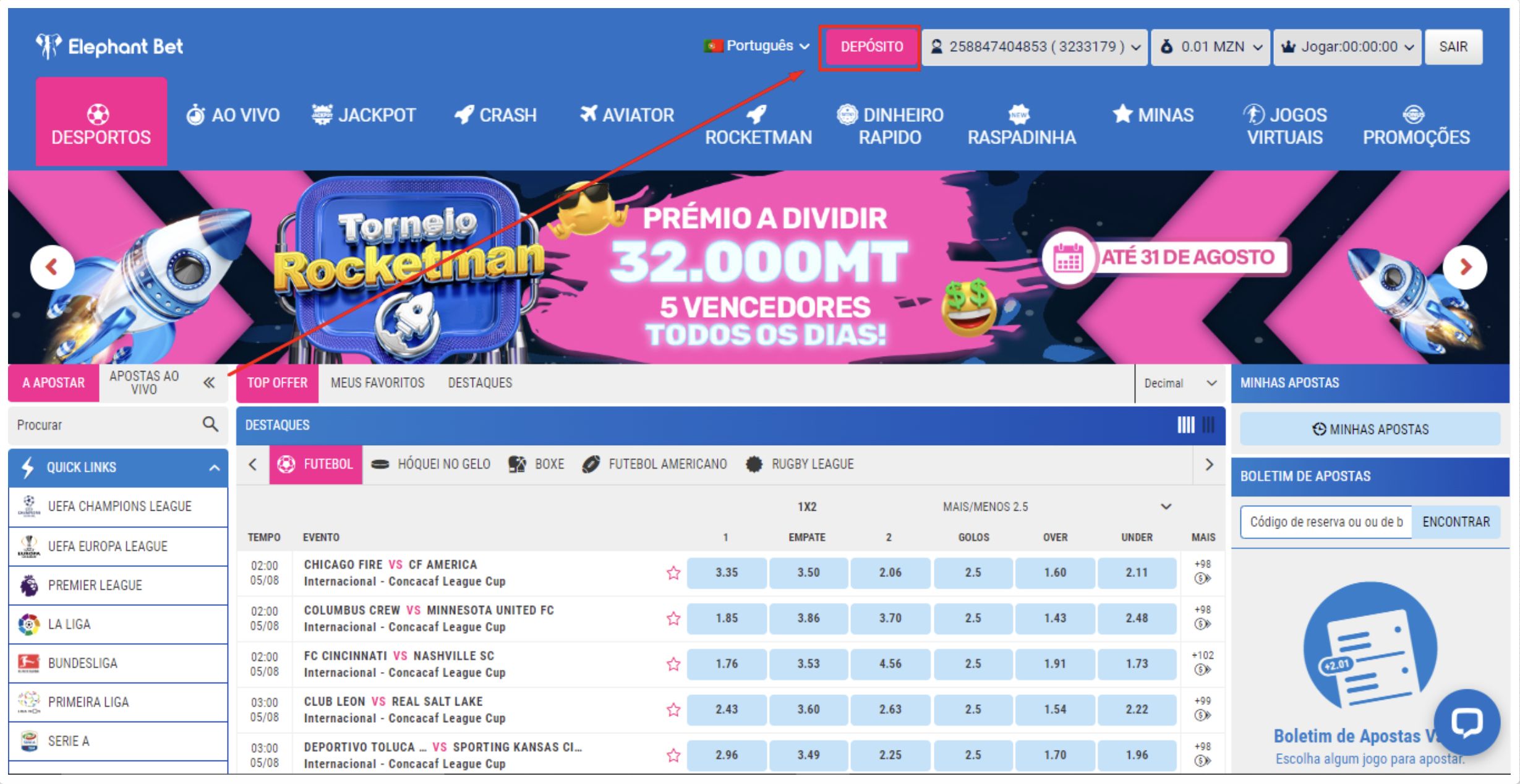Open the Minhas Apostas button
This screenshot has height=784, width=1520.
pos(1370,429)
